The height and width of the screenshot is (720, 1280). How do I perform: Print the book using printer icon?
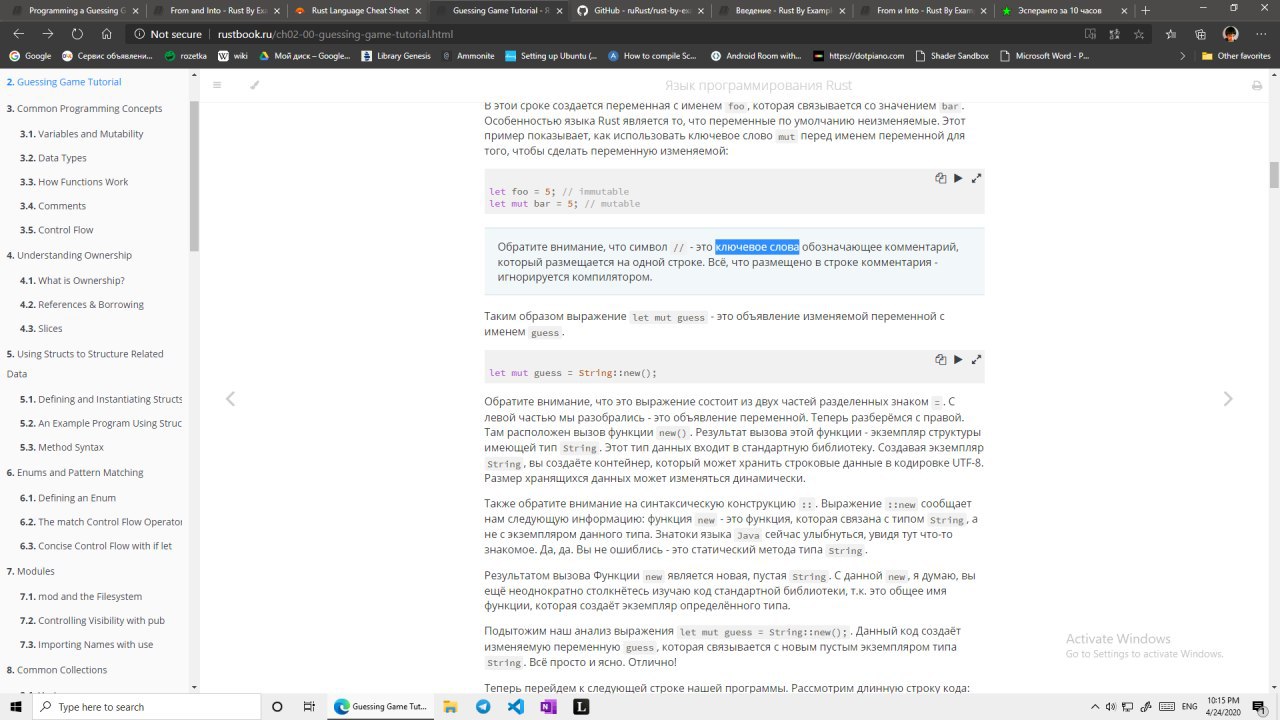1257,85
